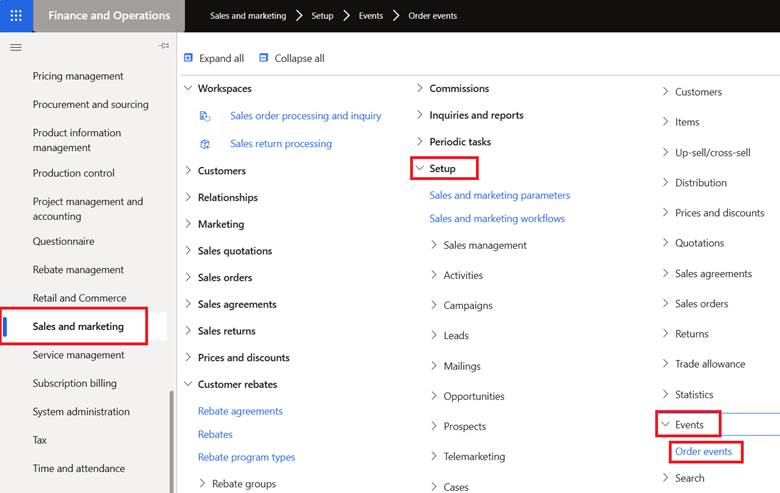
Task: Click Setup in the breadcrumb path
Action: click(x=322, y=16)
